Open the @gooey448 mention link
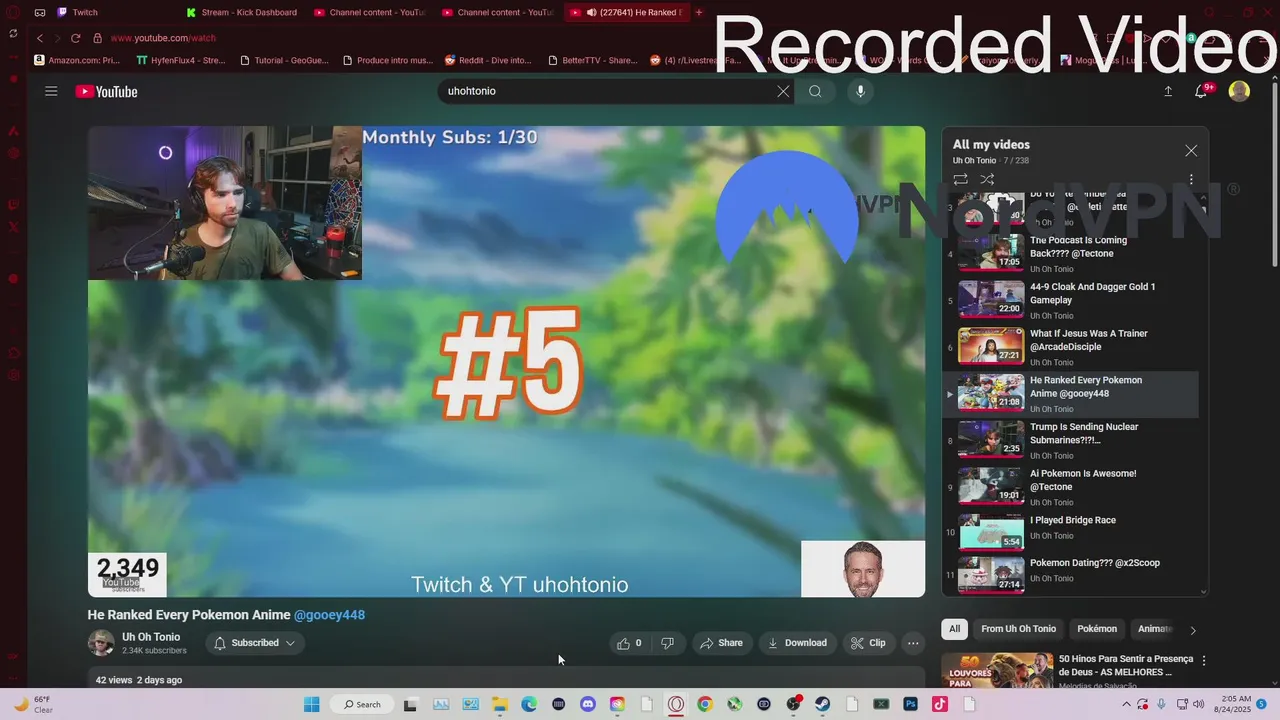The width and height of the screenshot is (1280, 720). pyautogui.click(x=329, y=615)
